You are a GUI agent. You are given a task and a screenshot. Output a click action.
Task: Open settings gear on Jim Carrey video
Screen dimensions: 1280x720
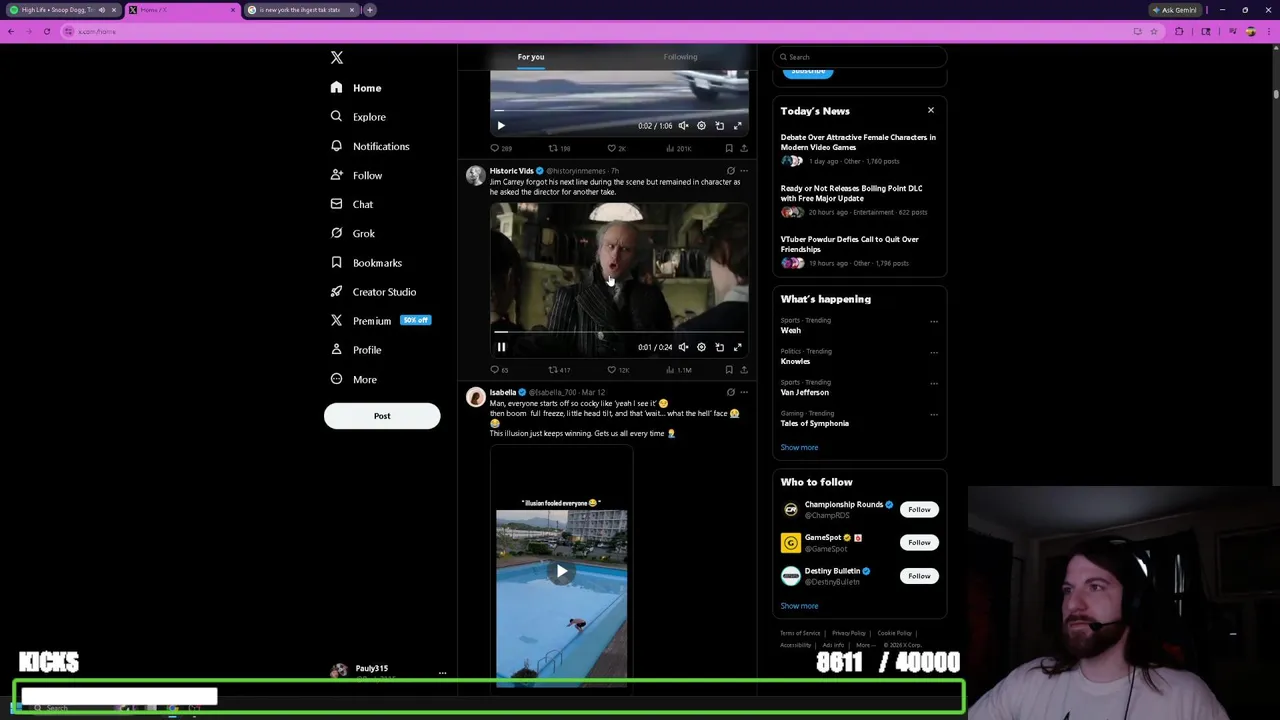click(701, 347)
